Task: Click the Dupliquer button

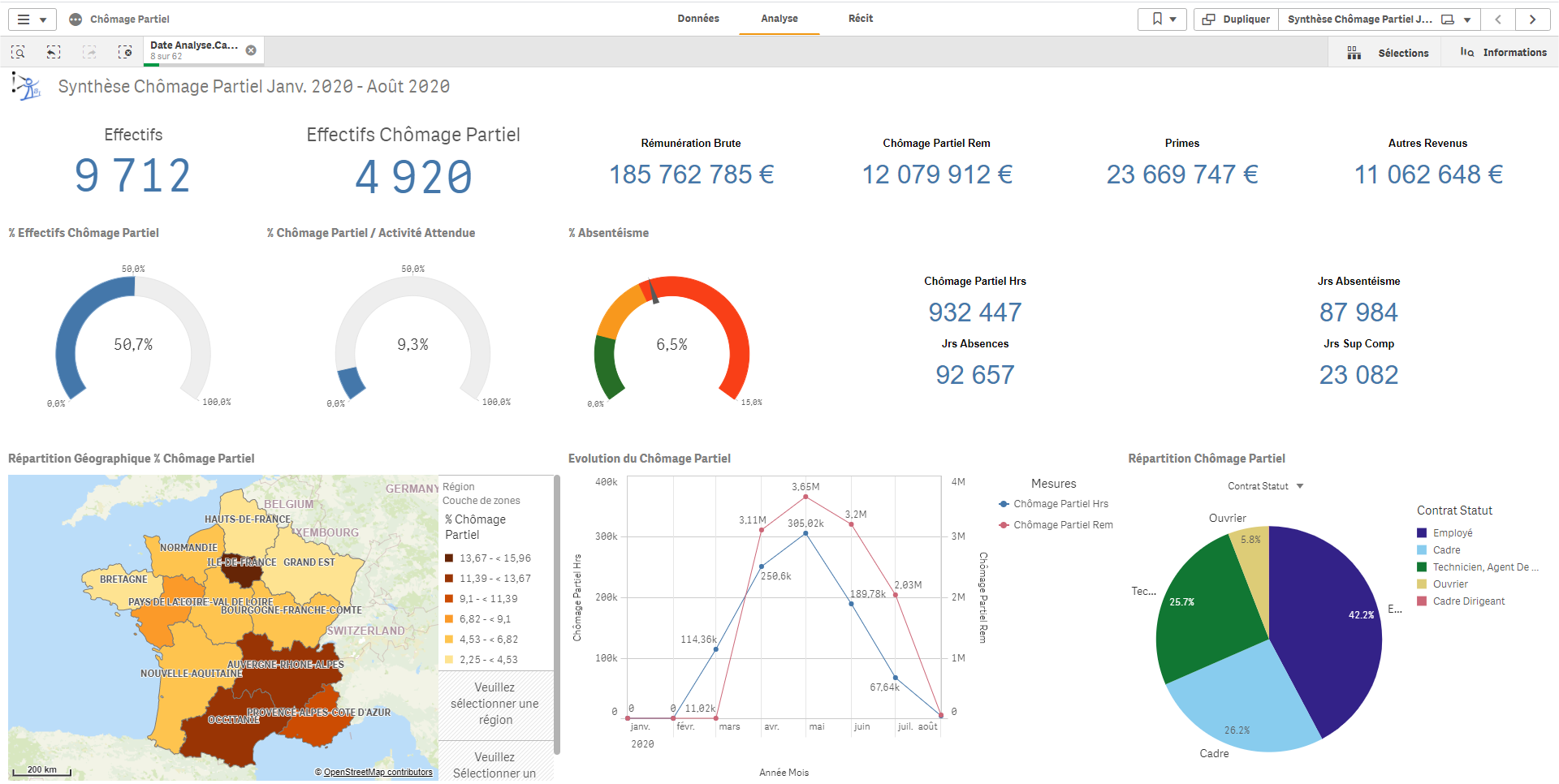Action: coord(1236,19)
